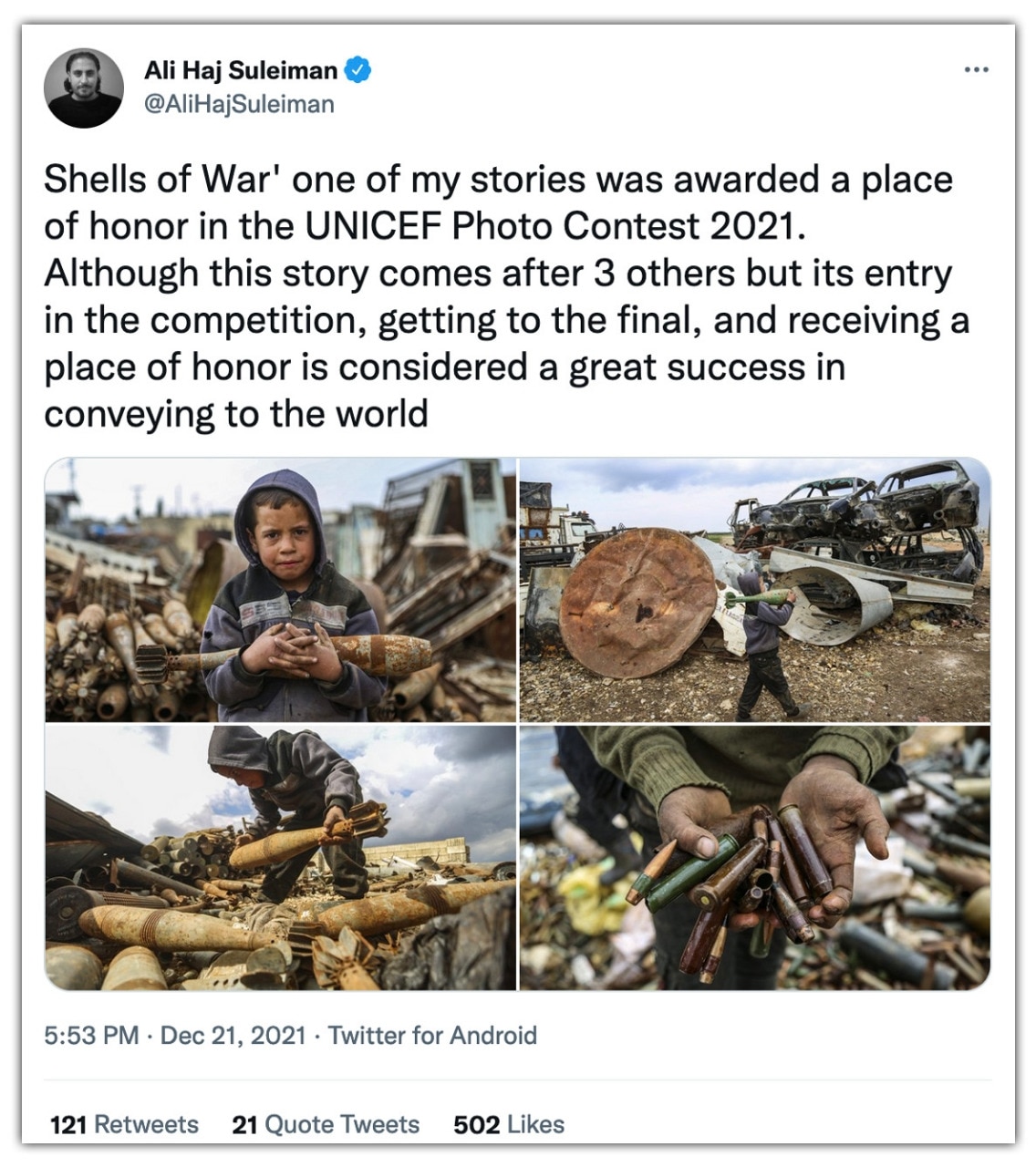Open the Twitter for Android source link

coord(432,1036)
